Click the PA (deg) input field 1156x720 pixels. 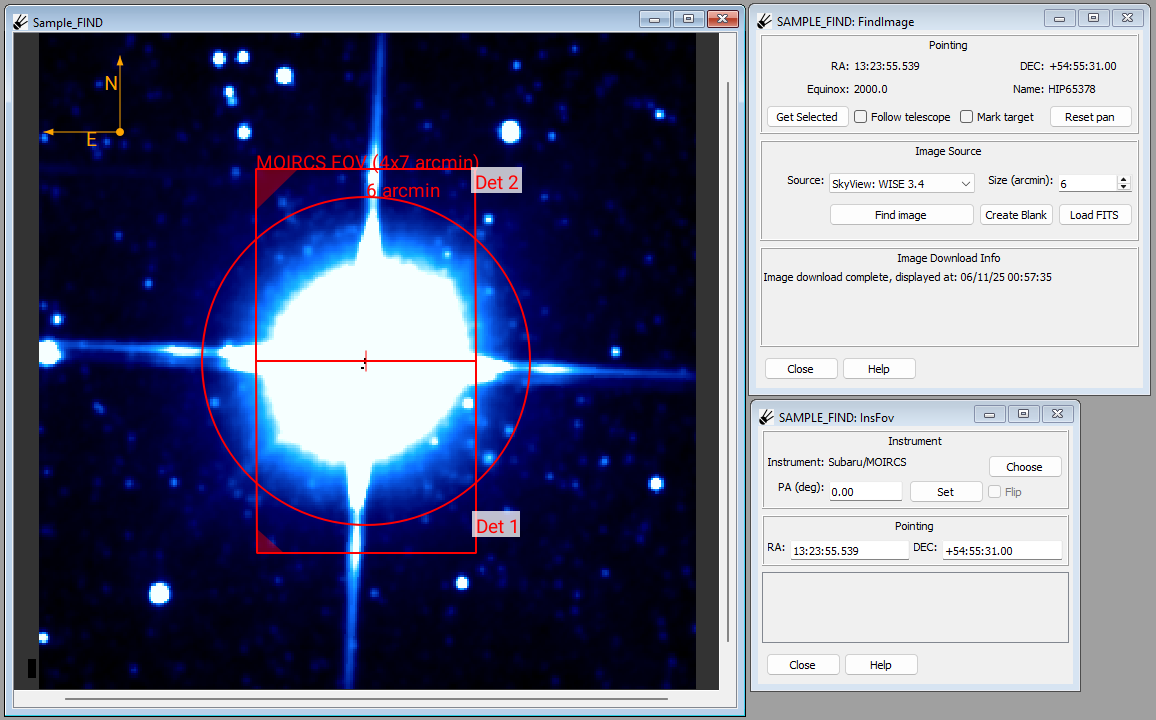tap(866, 492)
